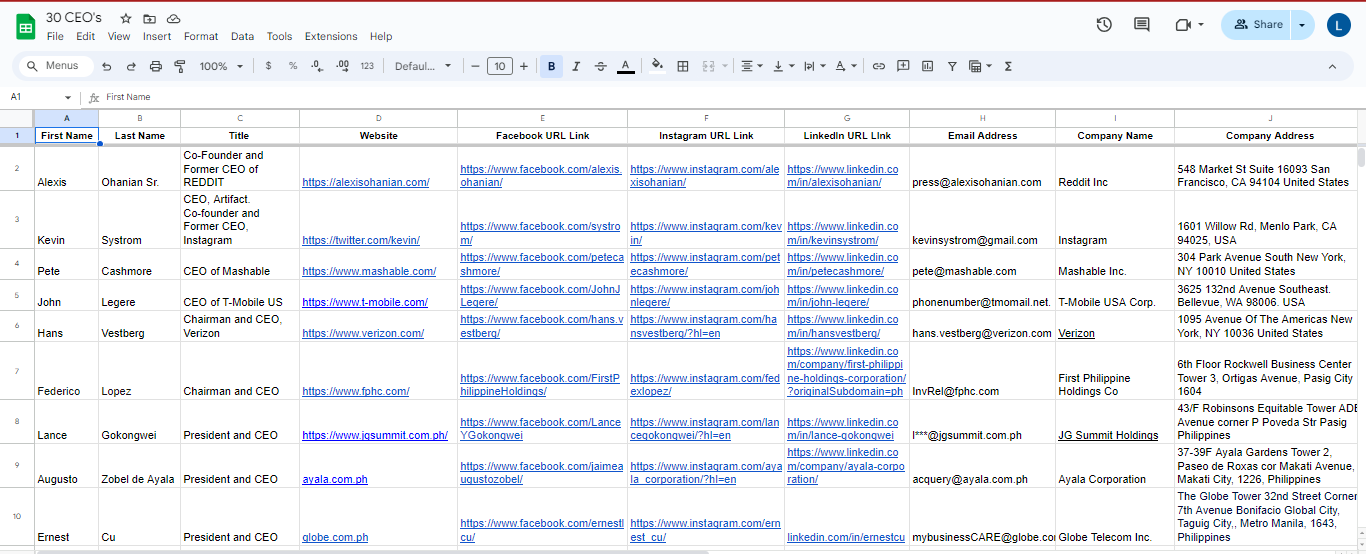Open the Google account avatar L
The height and width of the screenshot is (554, 1366).
click(1339, 25)
